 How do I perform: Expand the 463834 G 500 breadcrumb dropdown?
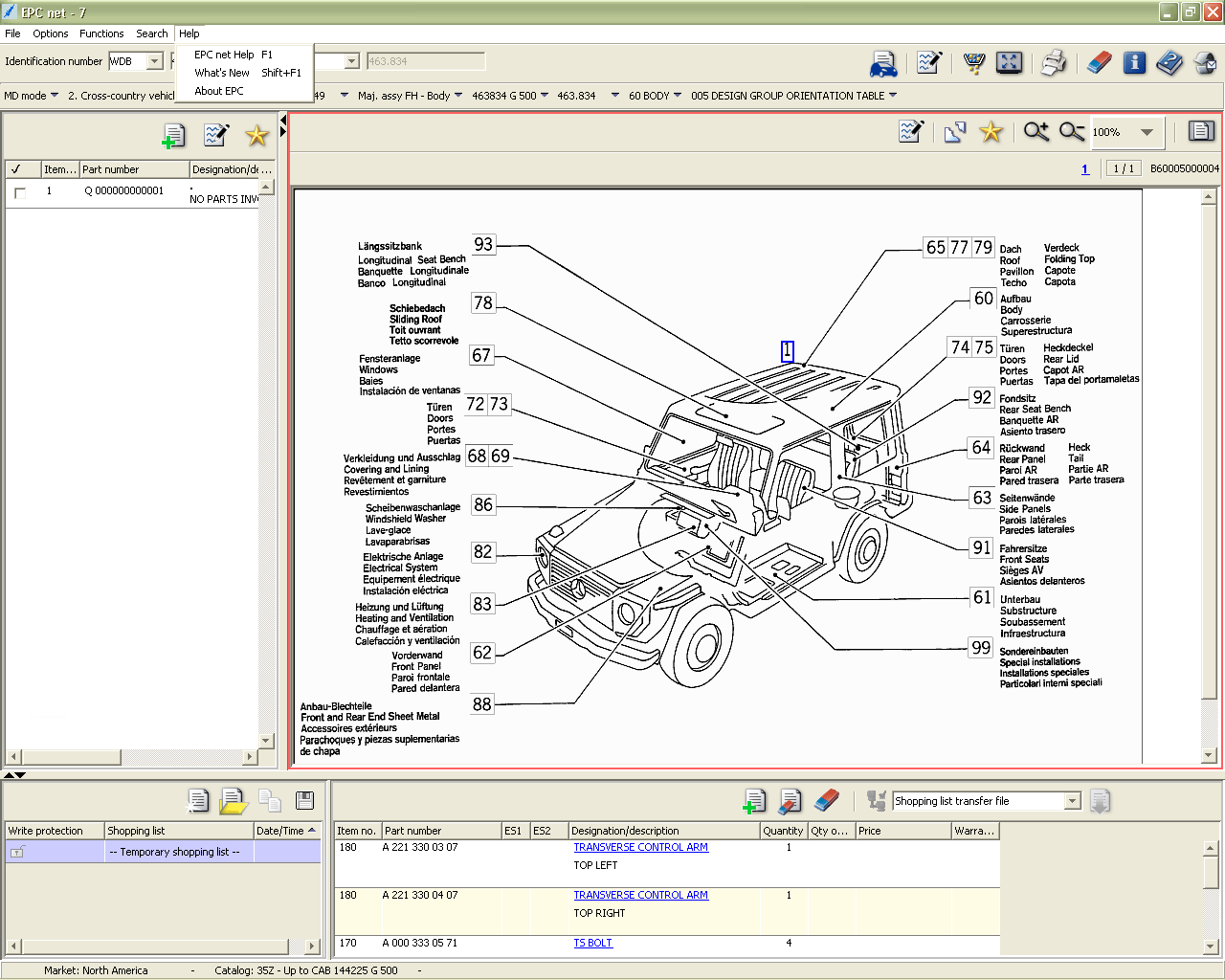coord(545,95)
